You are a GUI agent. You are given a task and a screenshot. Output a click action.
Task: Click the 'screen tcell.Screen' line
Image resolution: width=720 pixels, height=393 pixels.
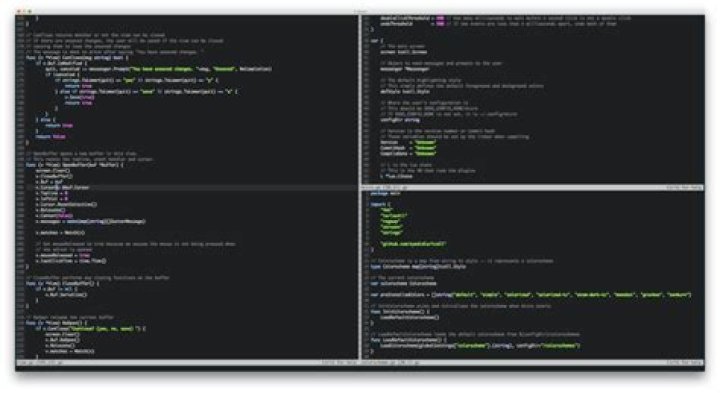pyautogui.click(x=403, y=52)
